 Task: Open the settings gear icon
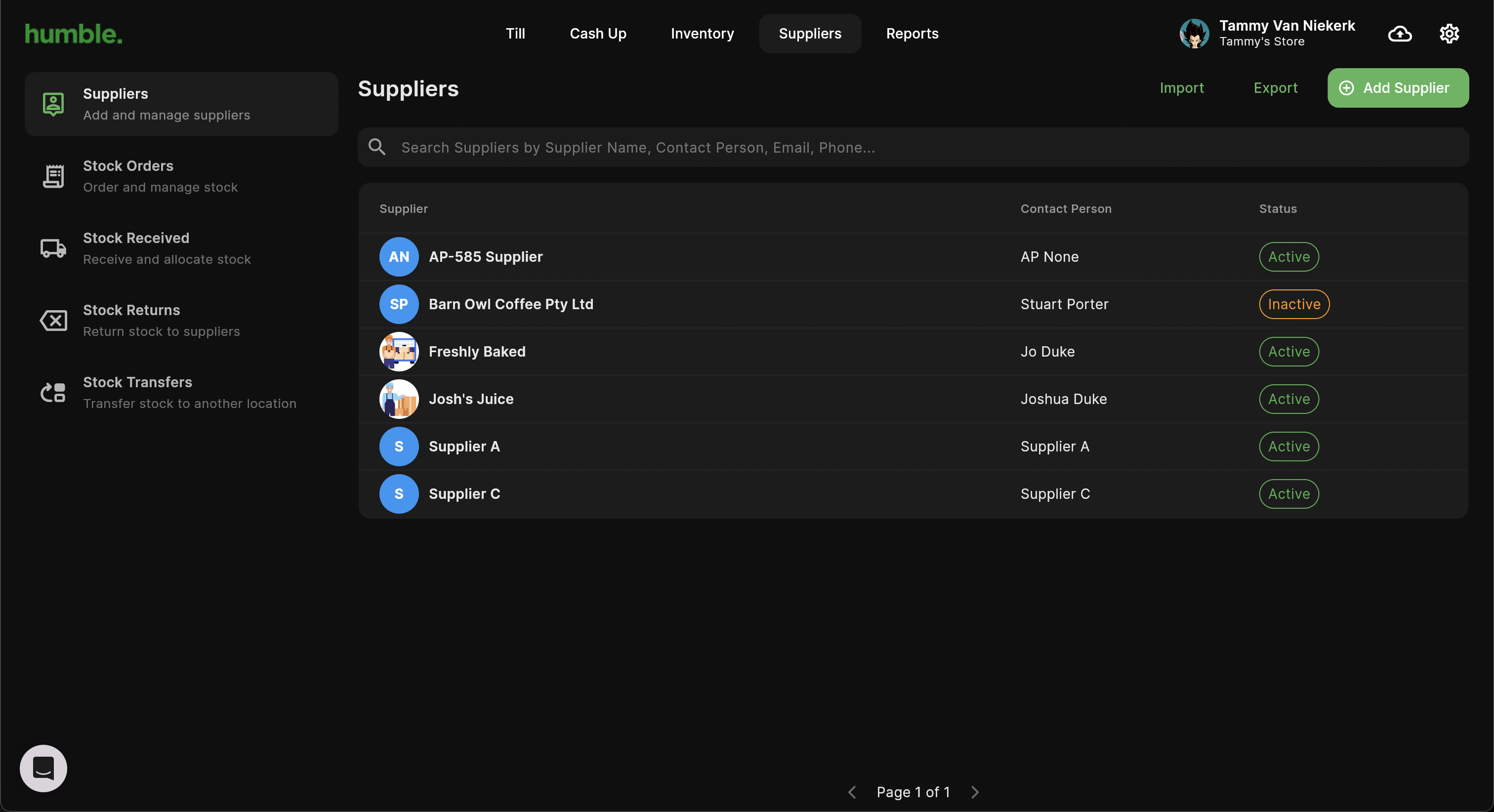pos(1450,34)
